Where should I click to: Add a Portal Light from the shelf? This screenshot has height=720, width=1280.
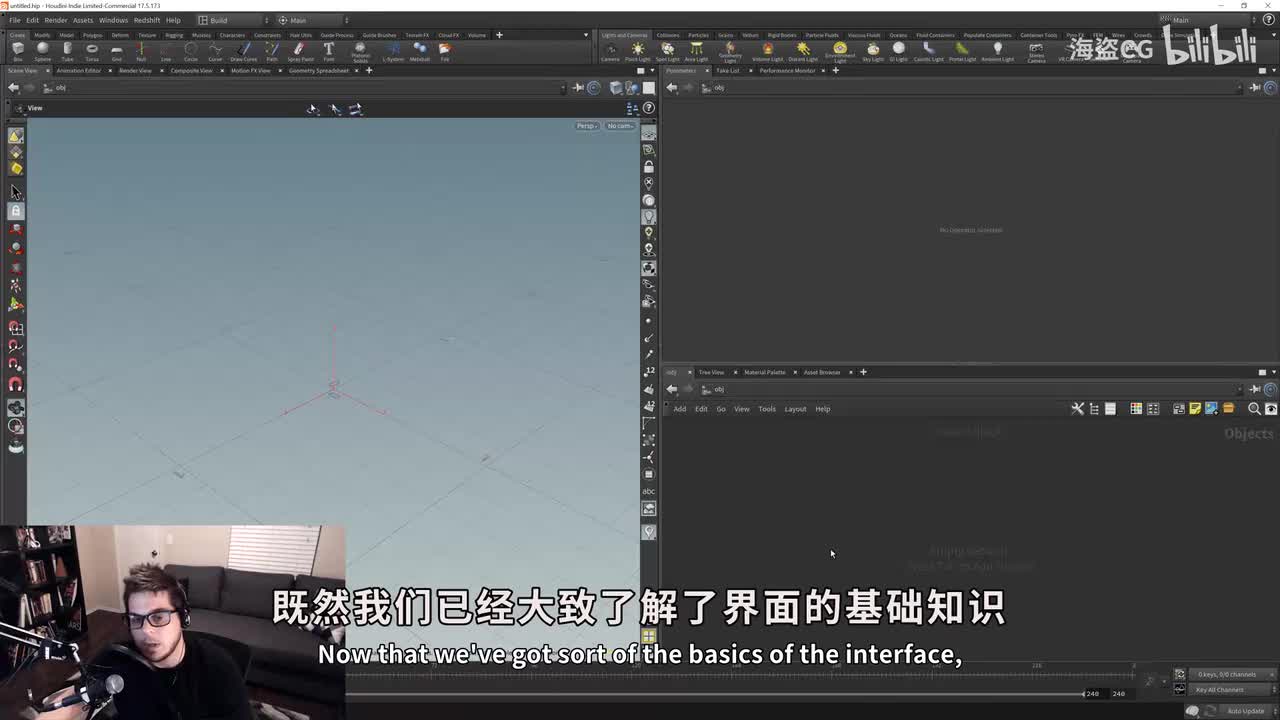click(x=962, y=51)
